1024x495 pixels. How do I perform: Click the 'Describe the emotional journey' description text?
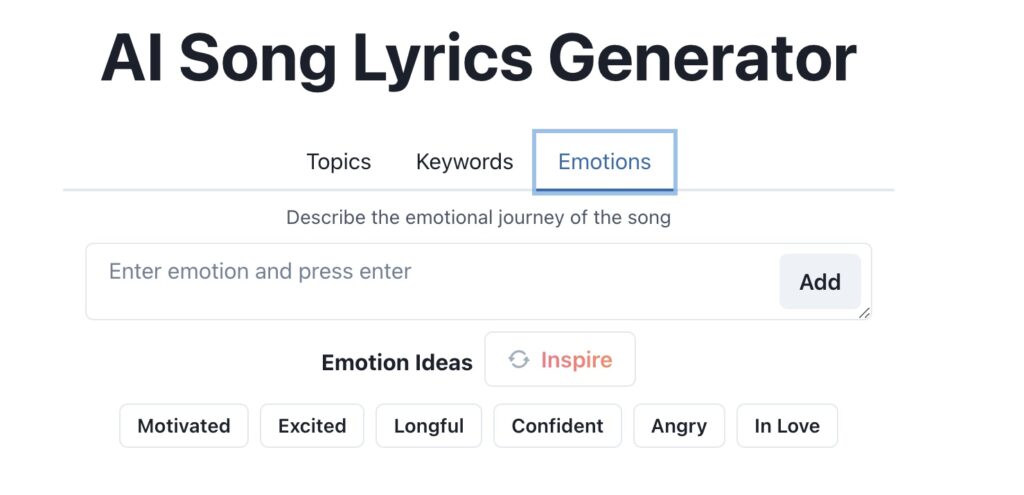click(x=478, y=217)
